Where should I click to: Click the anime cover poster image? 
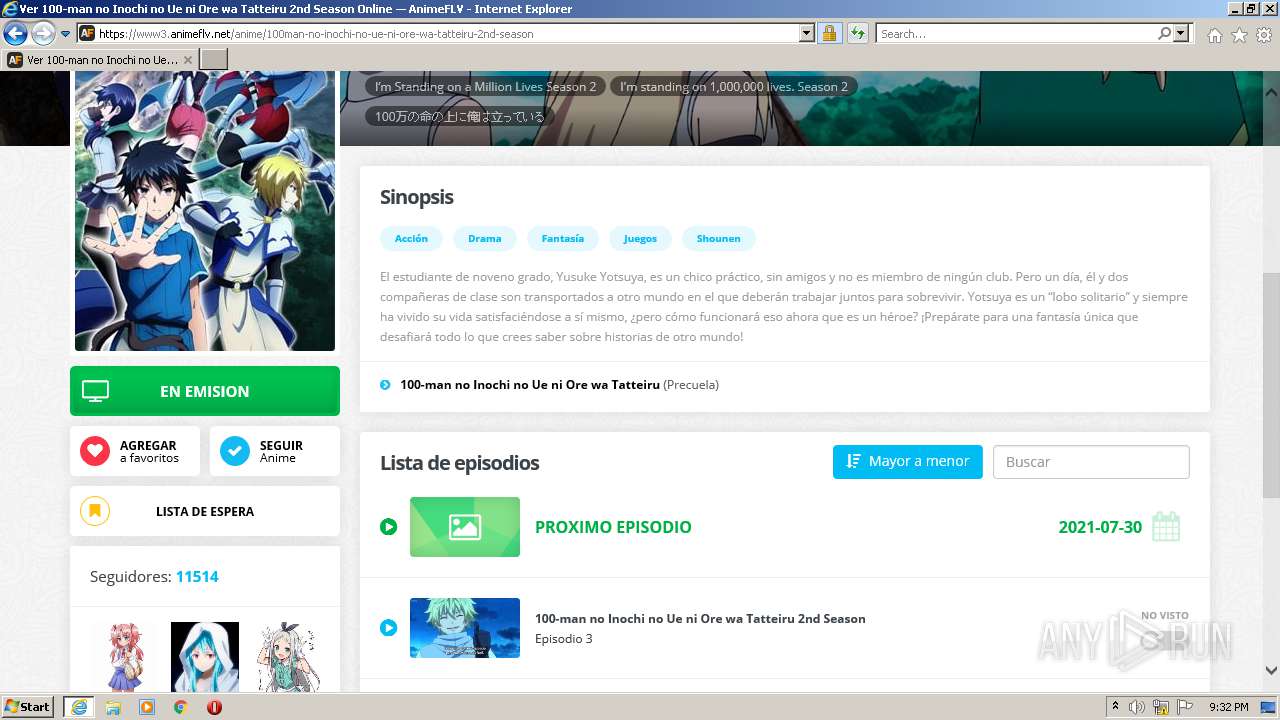click(205, 211)
